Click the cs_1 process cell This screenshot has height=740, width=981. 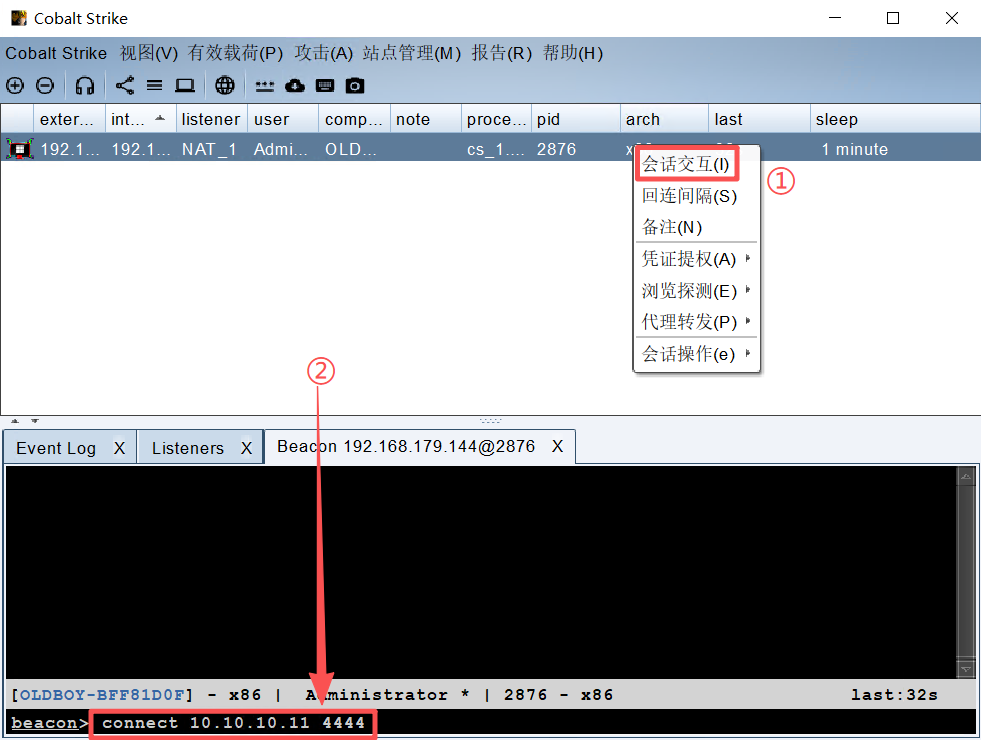pyautogui.click(x=496, y=150)
